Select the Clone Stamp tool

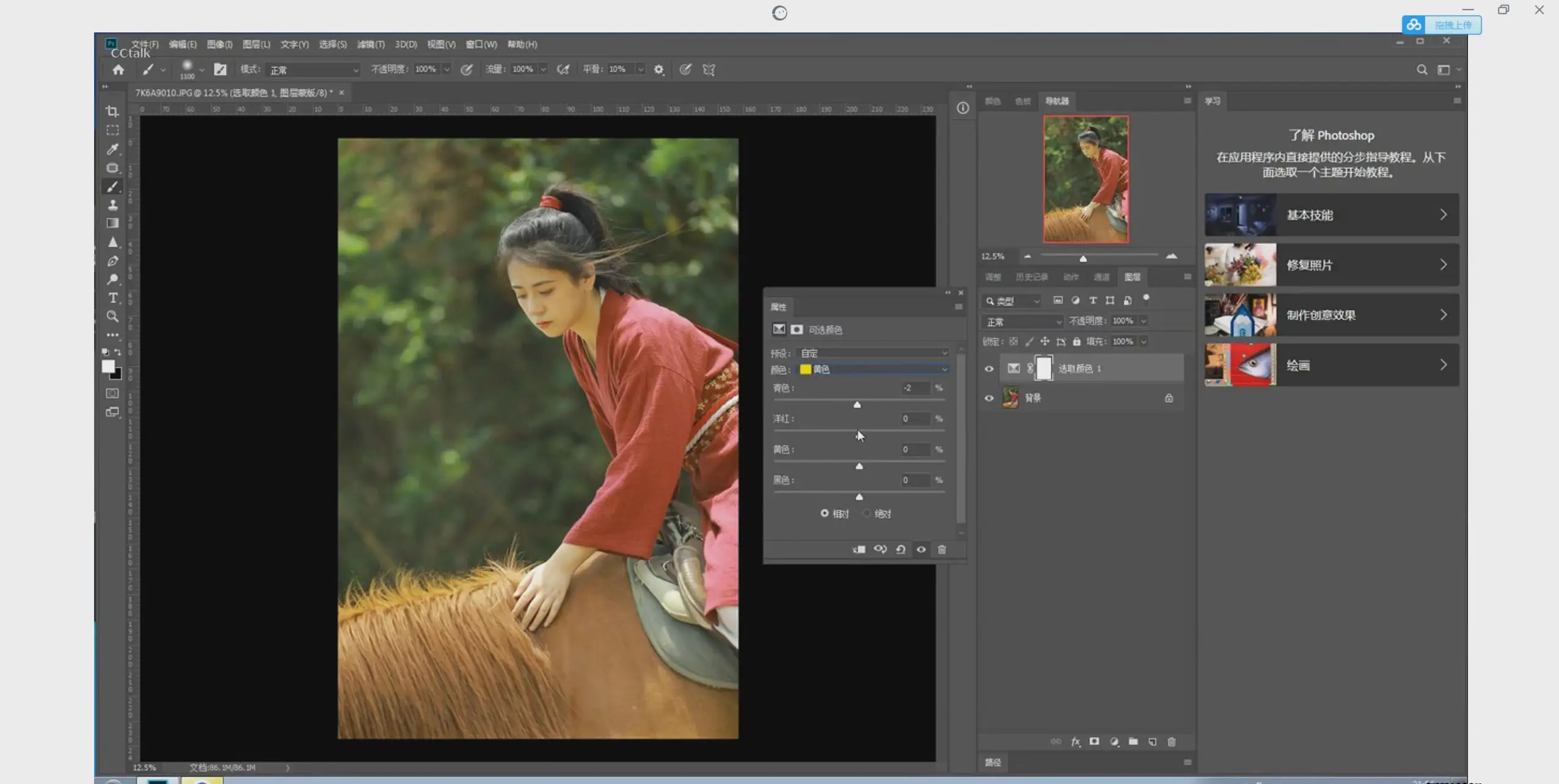point(112,205)
